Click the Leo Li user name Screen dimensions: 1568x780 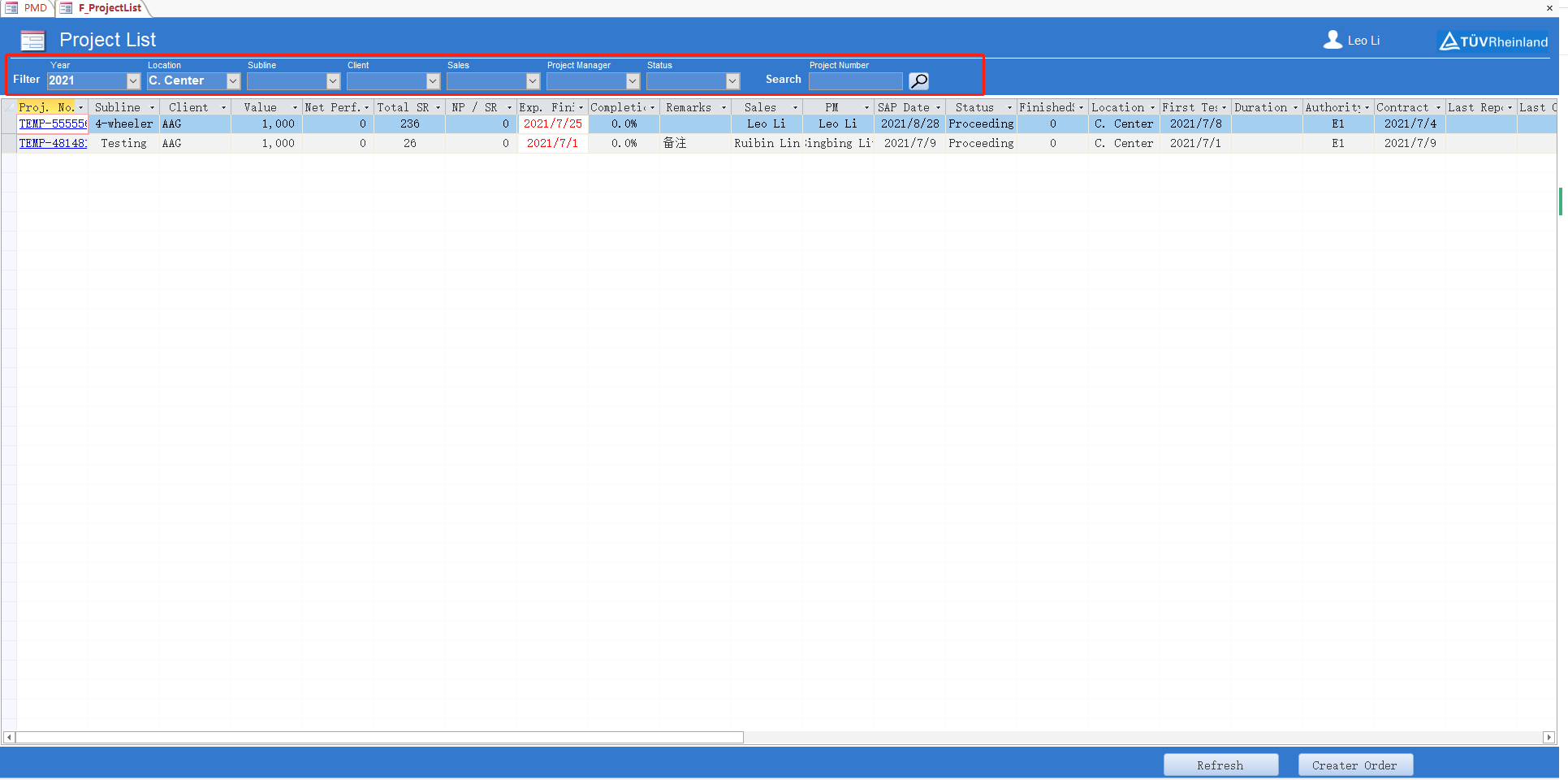coord(1363,41)
